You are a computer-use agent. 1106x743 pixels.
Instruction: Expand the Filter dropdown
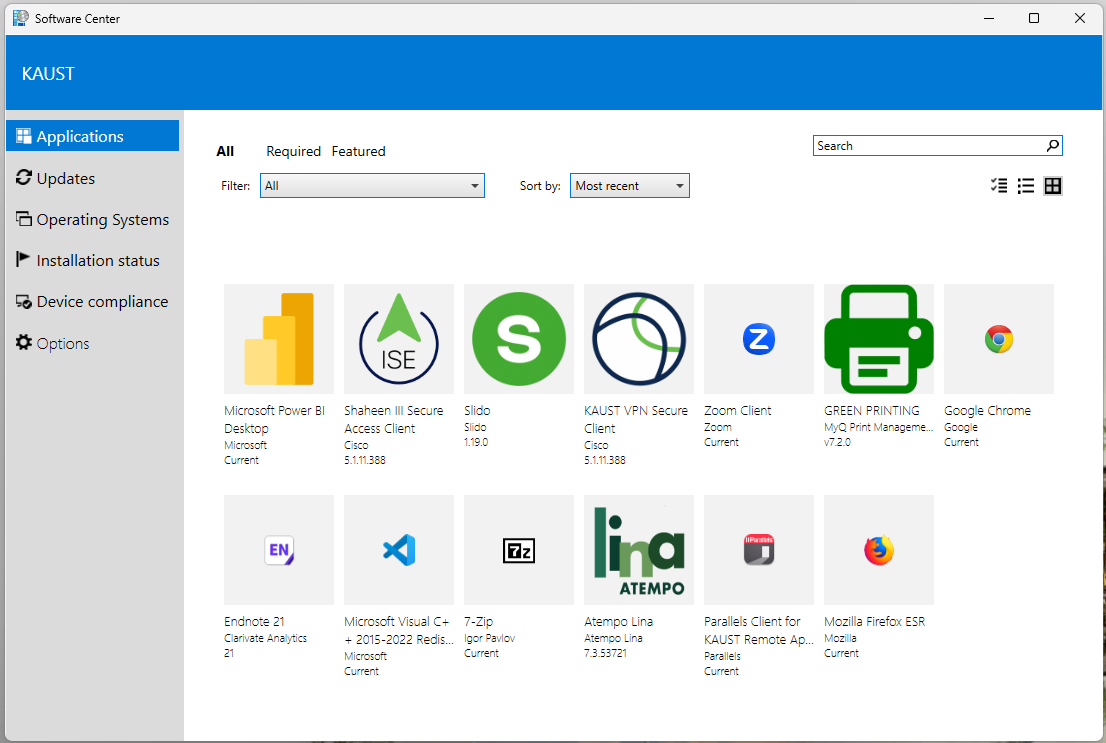coord(372,186)
